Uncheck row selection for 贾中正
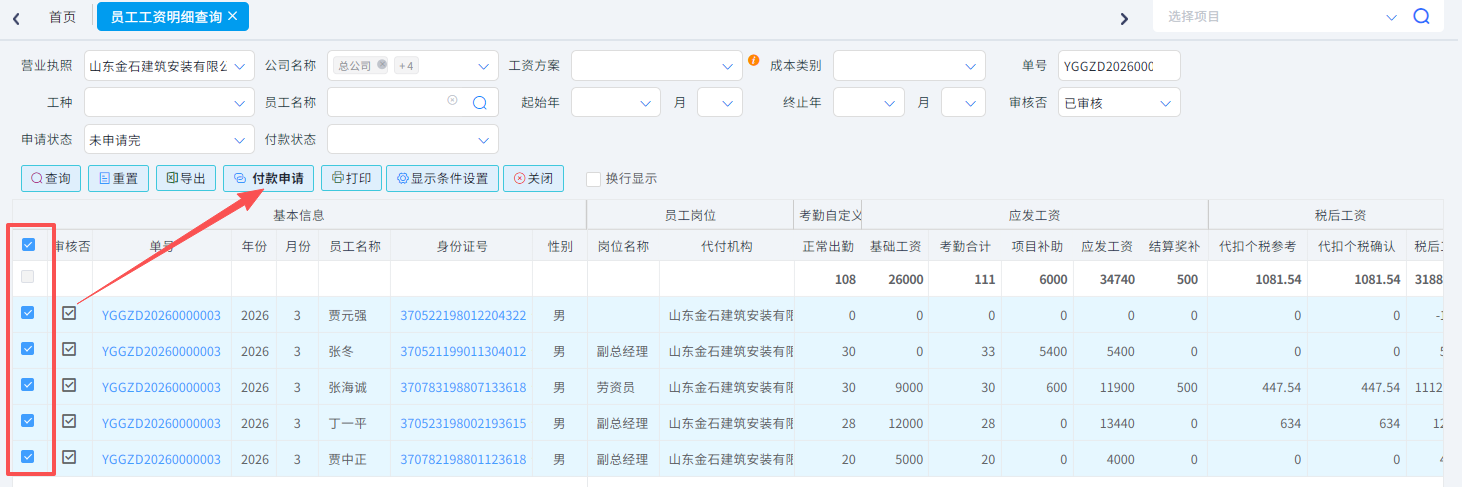 [x=28, y=457]
